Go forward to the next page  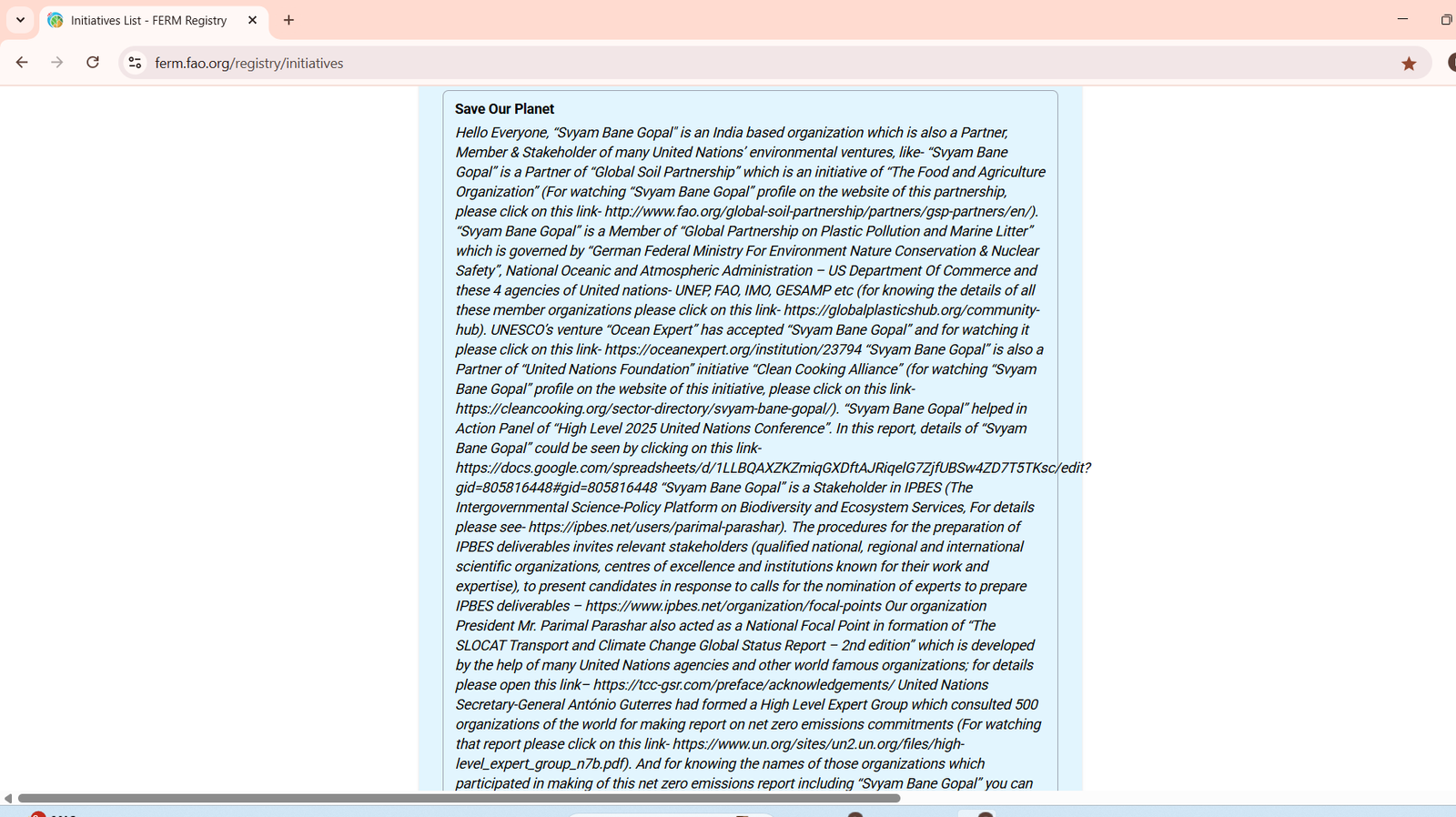(x=57, y=63)
